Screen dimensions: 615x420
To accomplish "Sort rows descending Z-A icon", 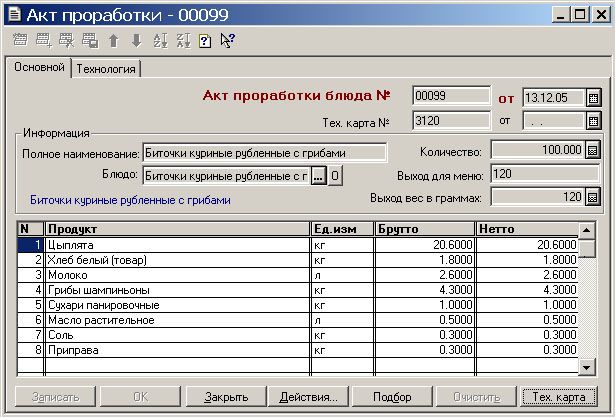I will [x=183, y=40].
